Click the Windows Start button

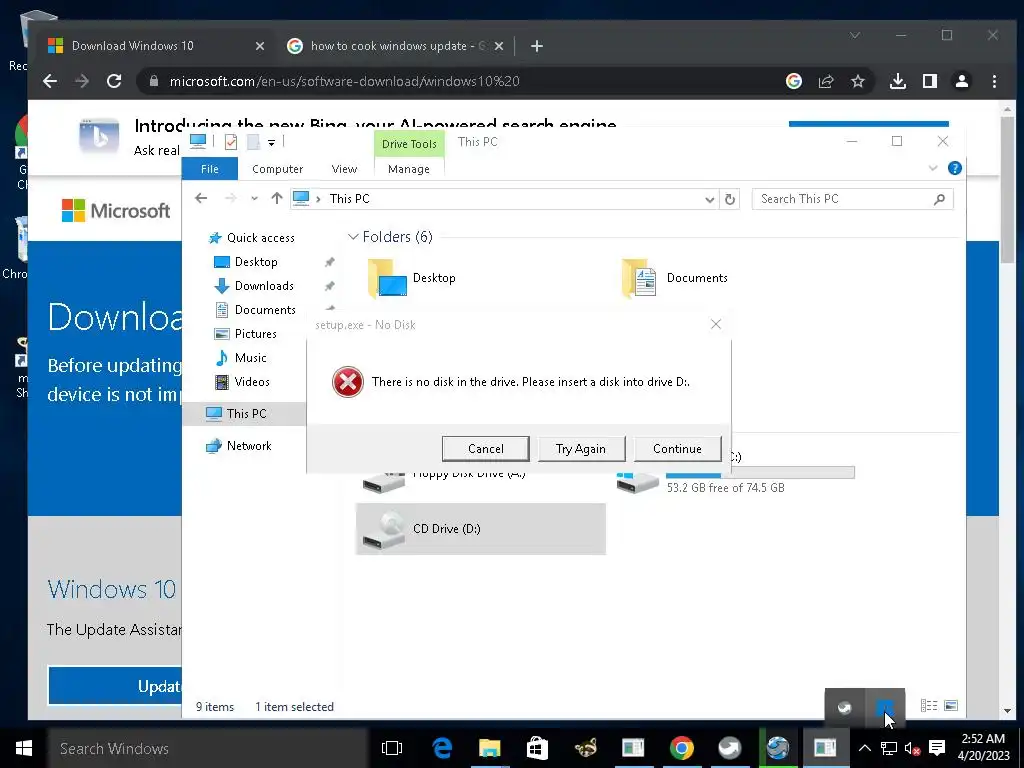[x=24, y=748]
